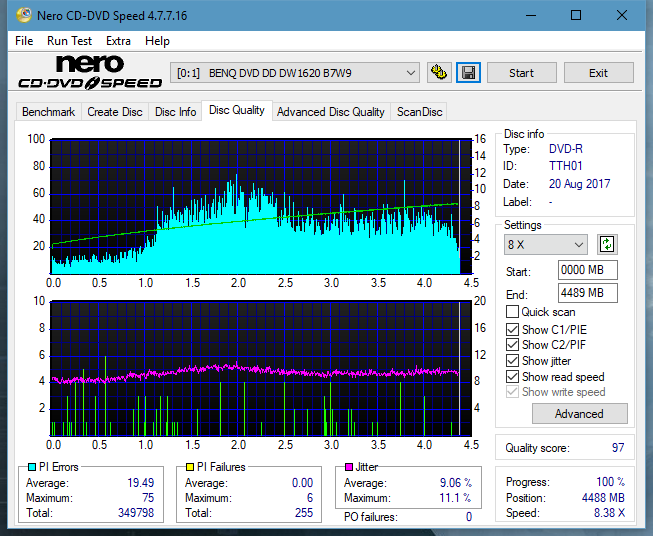Screen dimensions: 653x536
Task: Open the 8 X speed dropdown
Action: [545, 244]
